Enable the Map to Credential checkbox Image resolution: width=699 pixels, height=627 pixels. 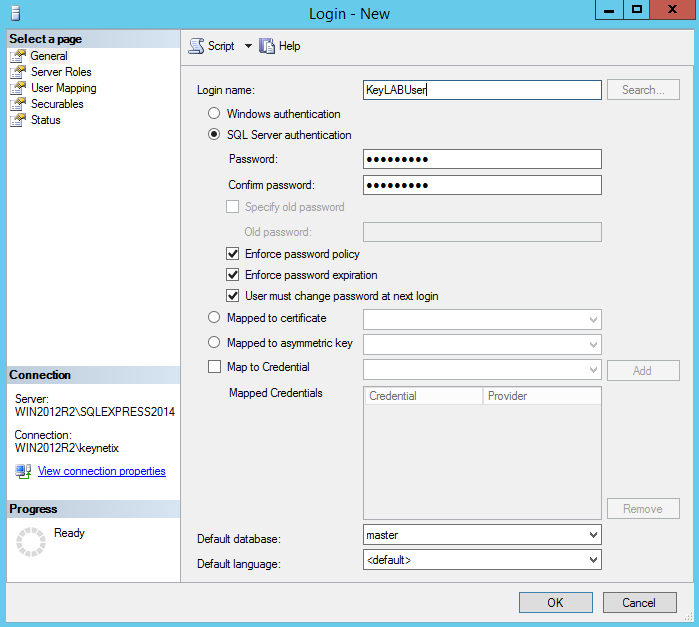[214, 367]
